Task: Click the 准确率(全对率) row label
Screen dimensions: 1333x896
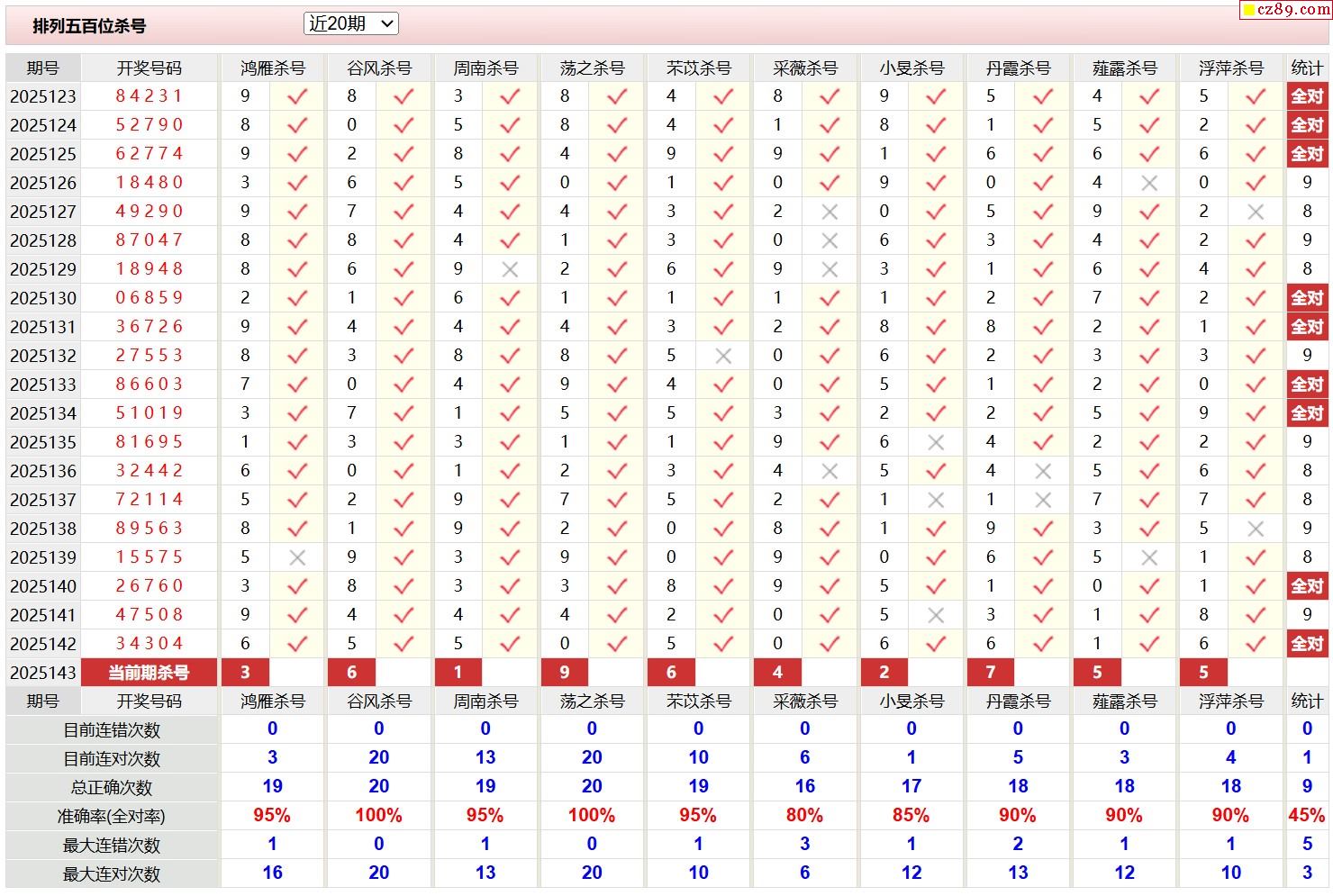Action: point(112,817)
